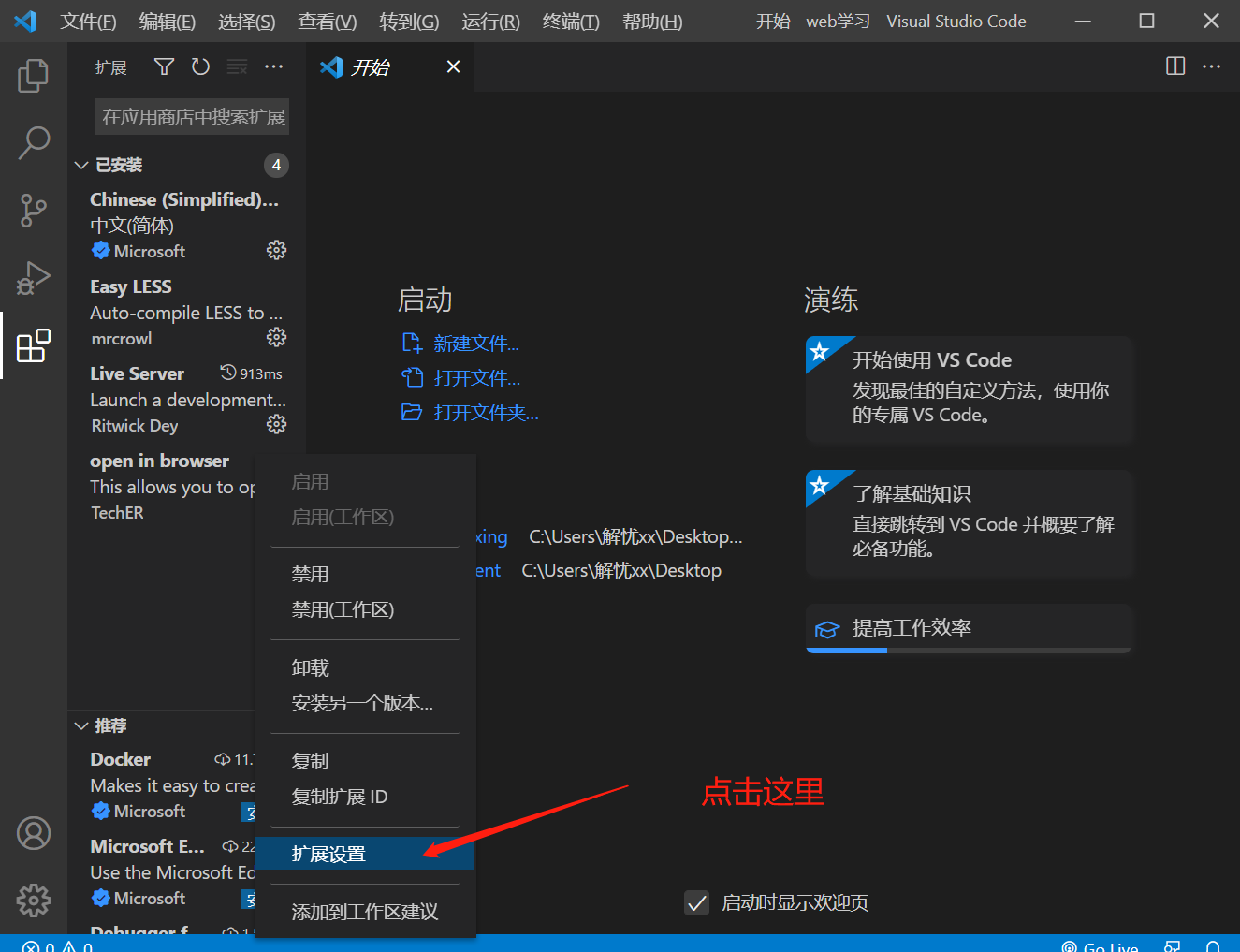The image size is (1240, 952).
Task: Clear extensions search results icon
Action: point(237,66)
